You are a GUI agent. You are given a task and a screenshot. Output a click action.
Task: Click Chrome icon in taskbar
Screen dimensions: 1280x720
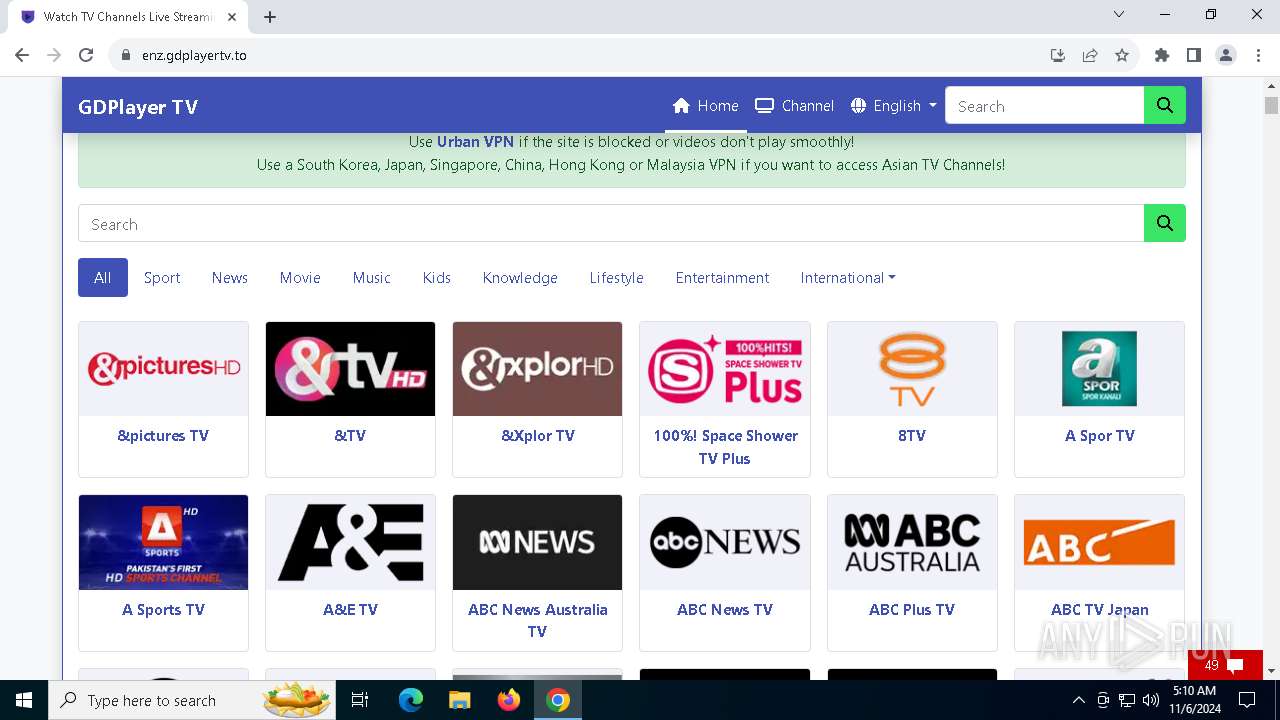tap(558, 700)
